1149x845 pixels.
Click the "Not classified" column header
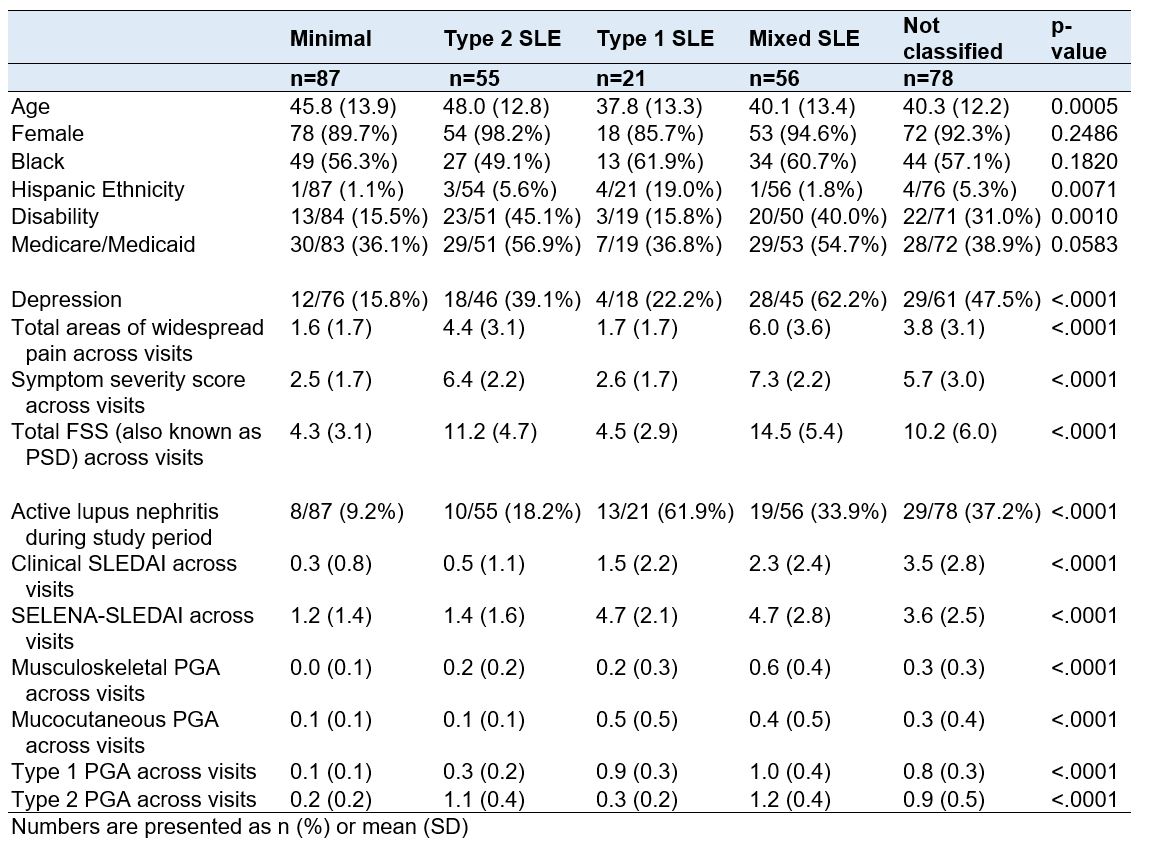click(x=952, y=39)
